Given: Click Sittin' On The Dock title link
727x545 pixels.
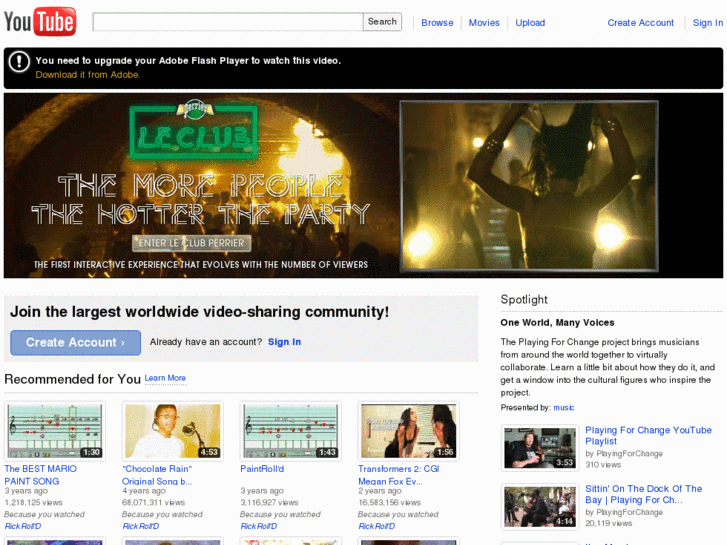Looking at the screenshot, I should (x=643, y=494).
